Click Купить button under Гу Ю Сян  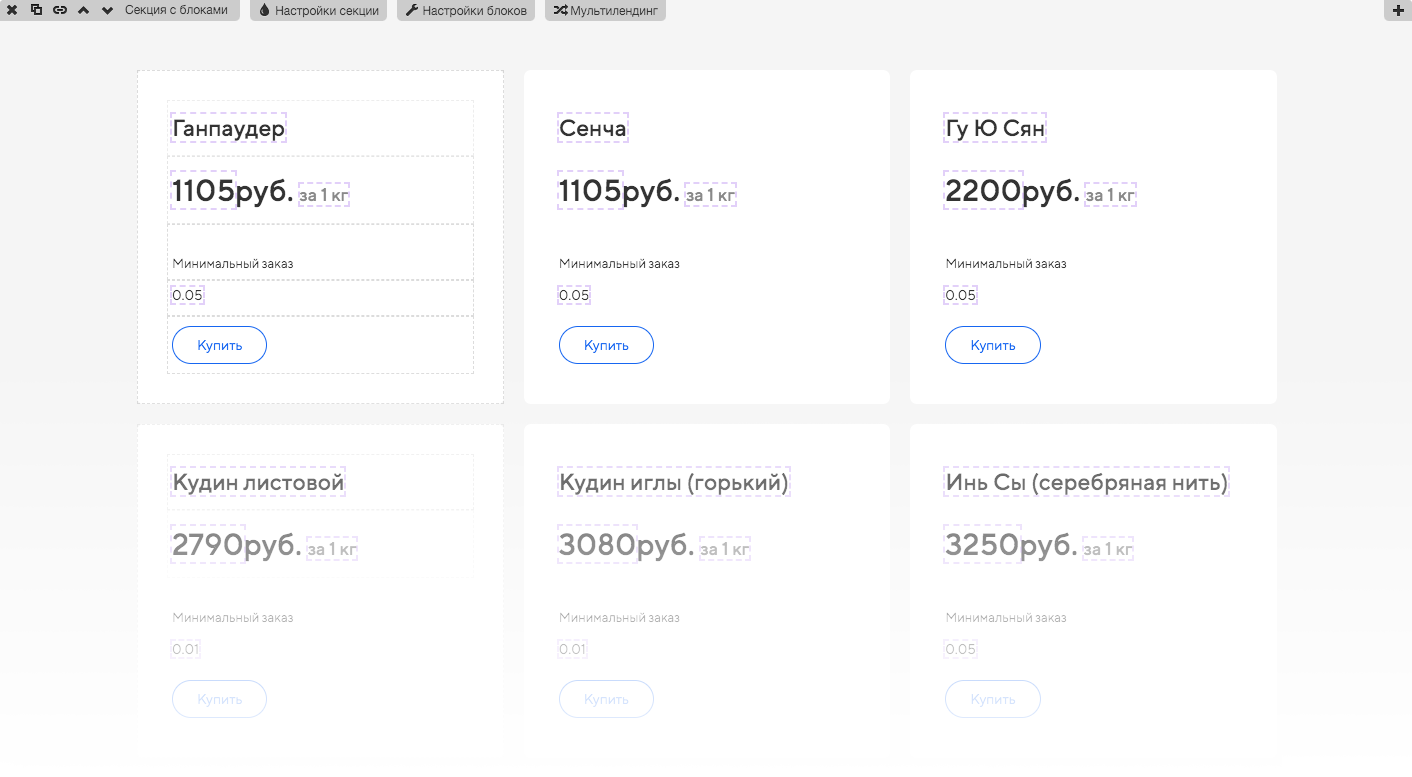pyautogui.click(x=993, y=345)
